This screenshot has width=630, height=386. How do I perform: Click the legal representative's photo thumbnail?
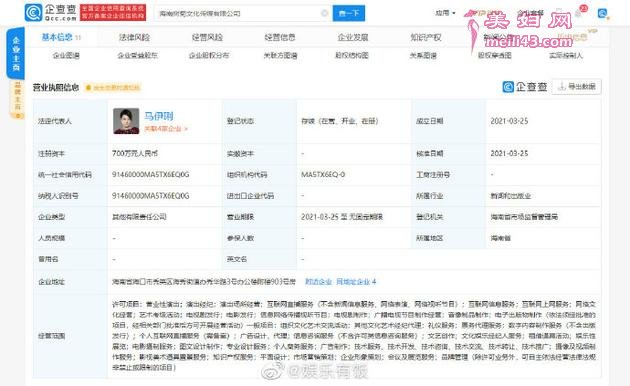coord(126,121)
